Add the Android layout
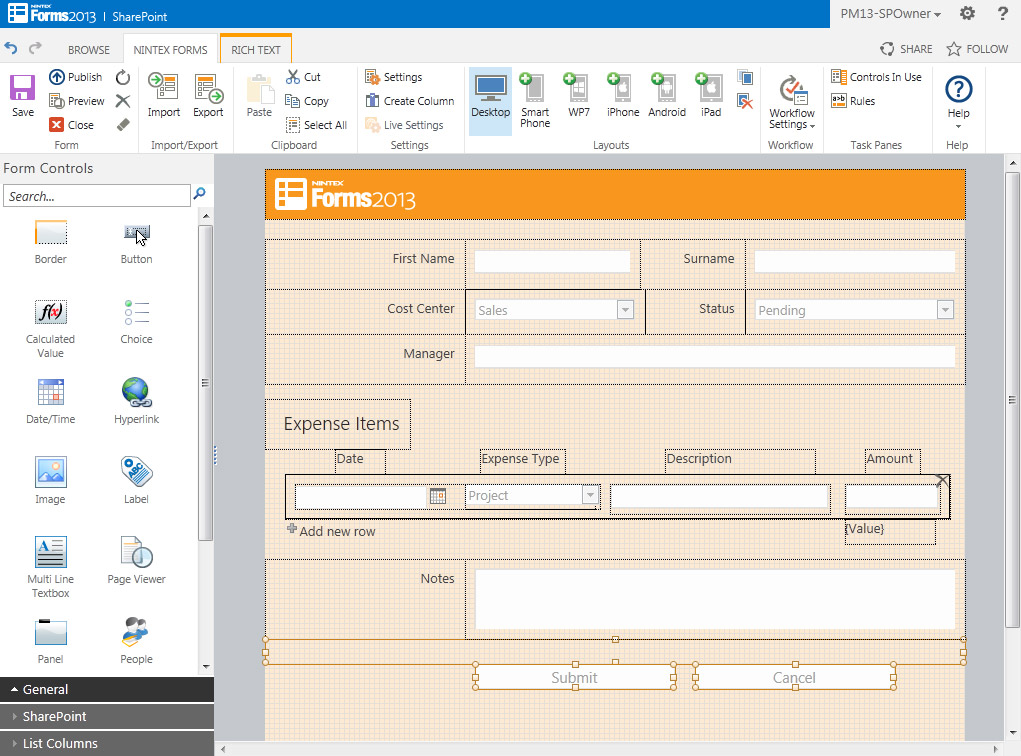Viewport: 1021px width, 756px height. [x=667, y=95]
